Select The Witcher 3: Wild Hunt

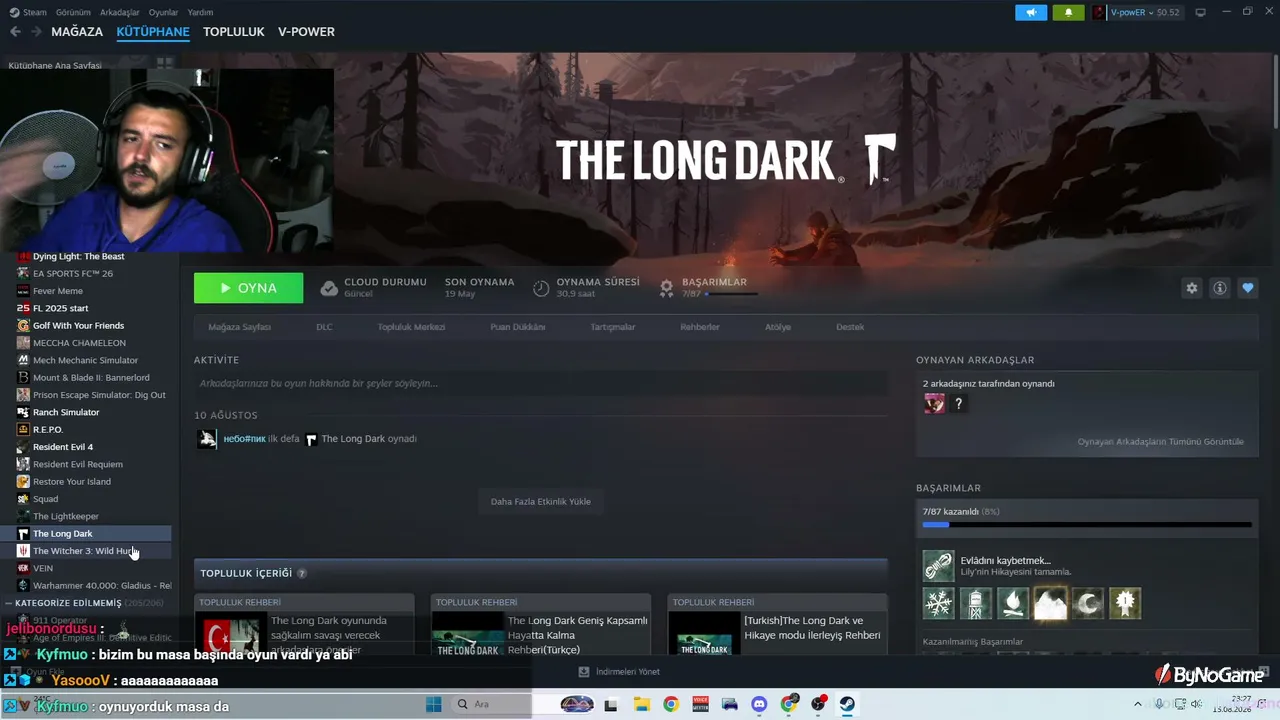(88, 551)
